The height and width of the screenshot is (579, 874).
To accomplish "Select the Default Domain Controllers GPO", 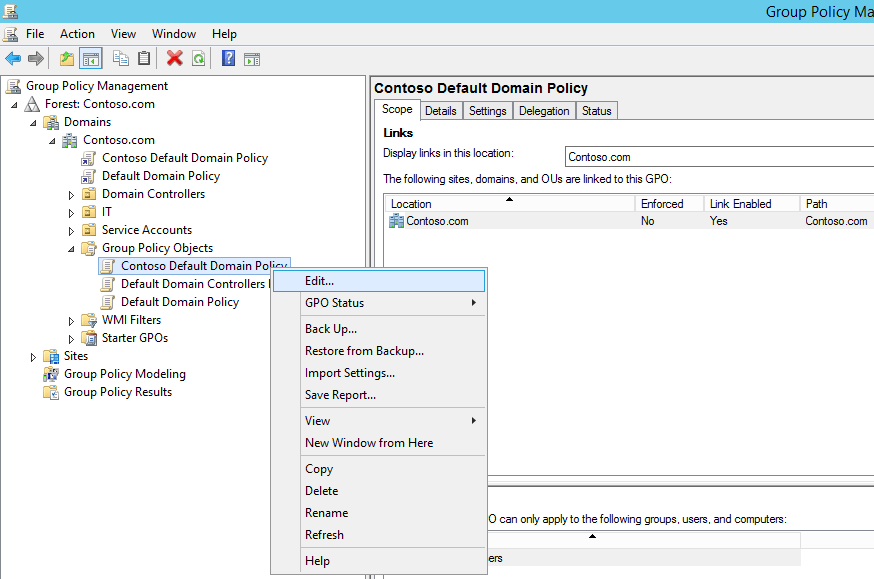I will (194, 284).
